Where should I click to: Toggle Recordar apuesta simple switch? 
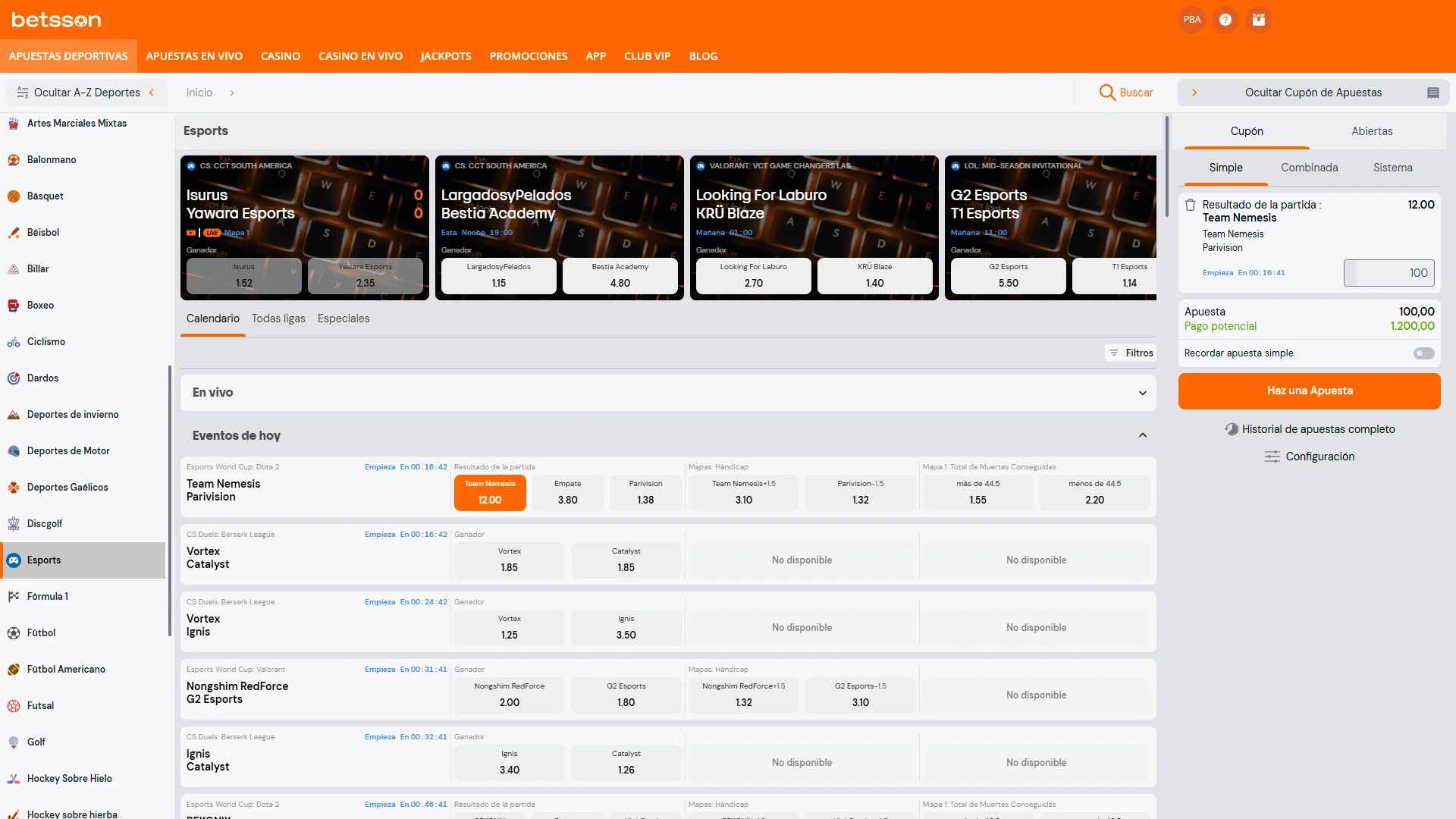tap(1423, 353)
